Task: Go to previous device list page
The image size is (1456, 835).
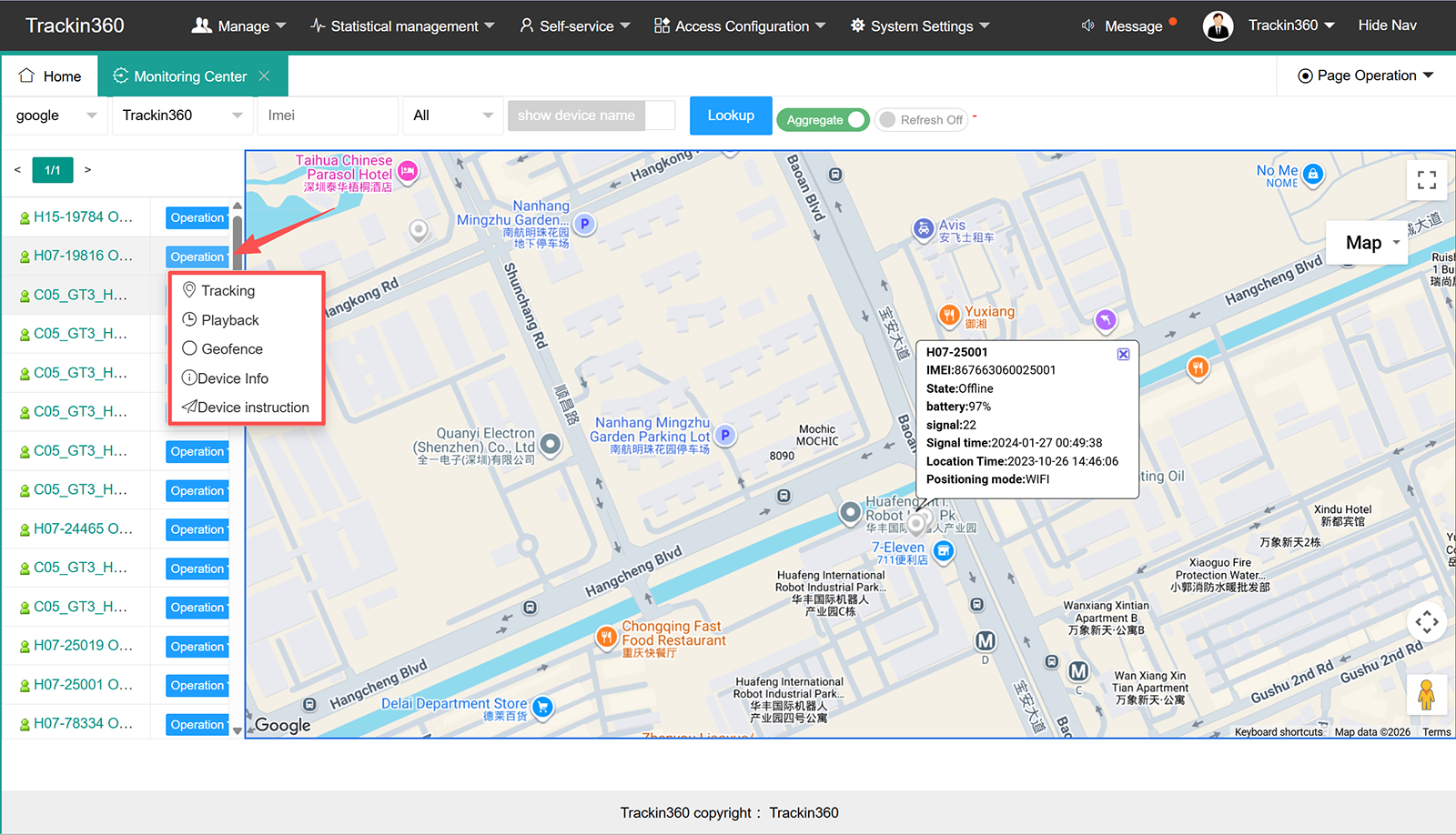Action: 17,170
